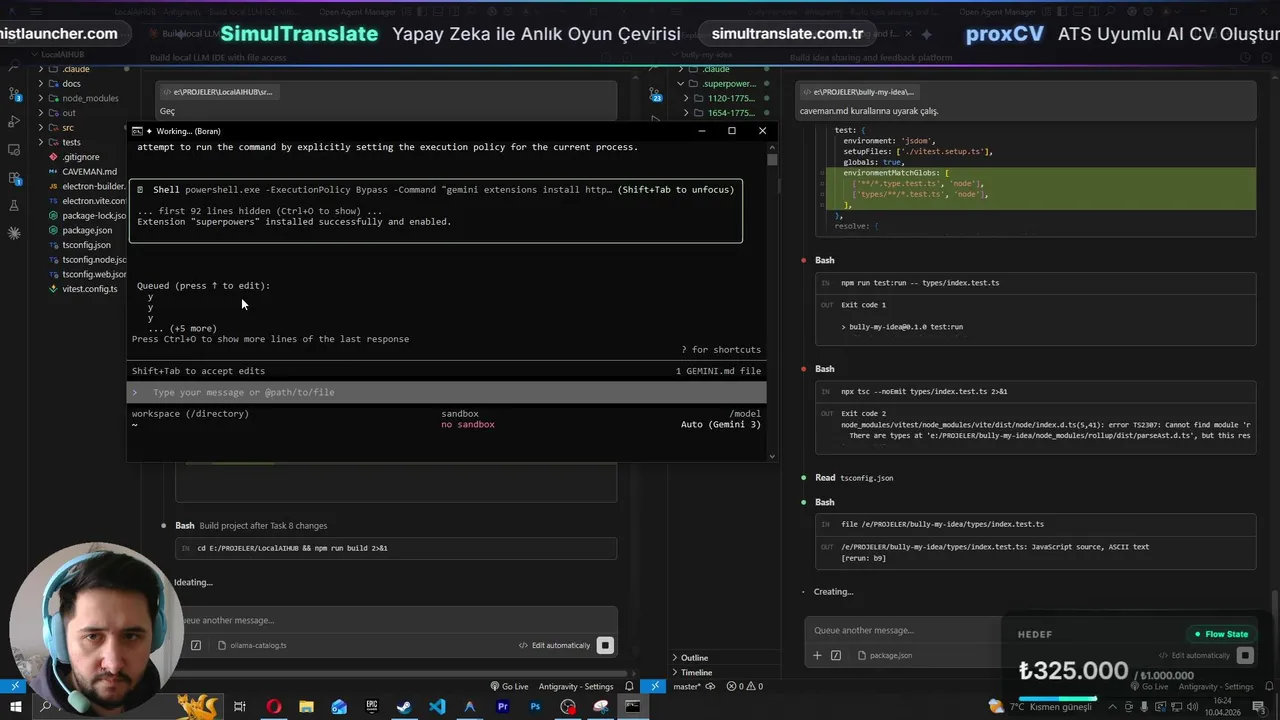The height and width of the screenshot is (720, 1280).
Task: Toggle Edit automatically in LocalAIHUB chat
Action: pyautogui.click(x=554, y=645)
